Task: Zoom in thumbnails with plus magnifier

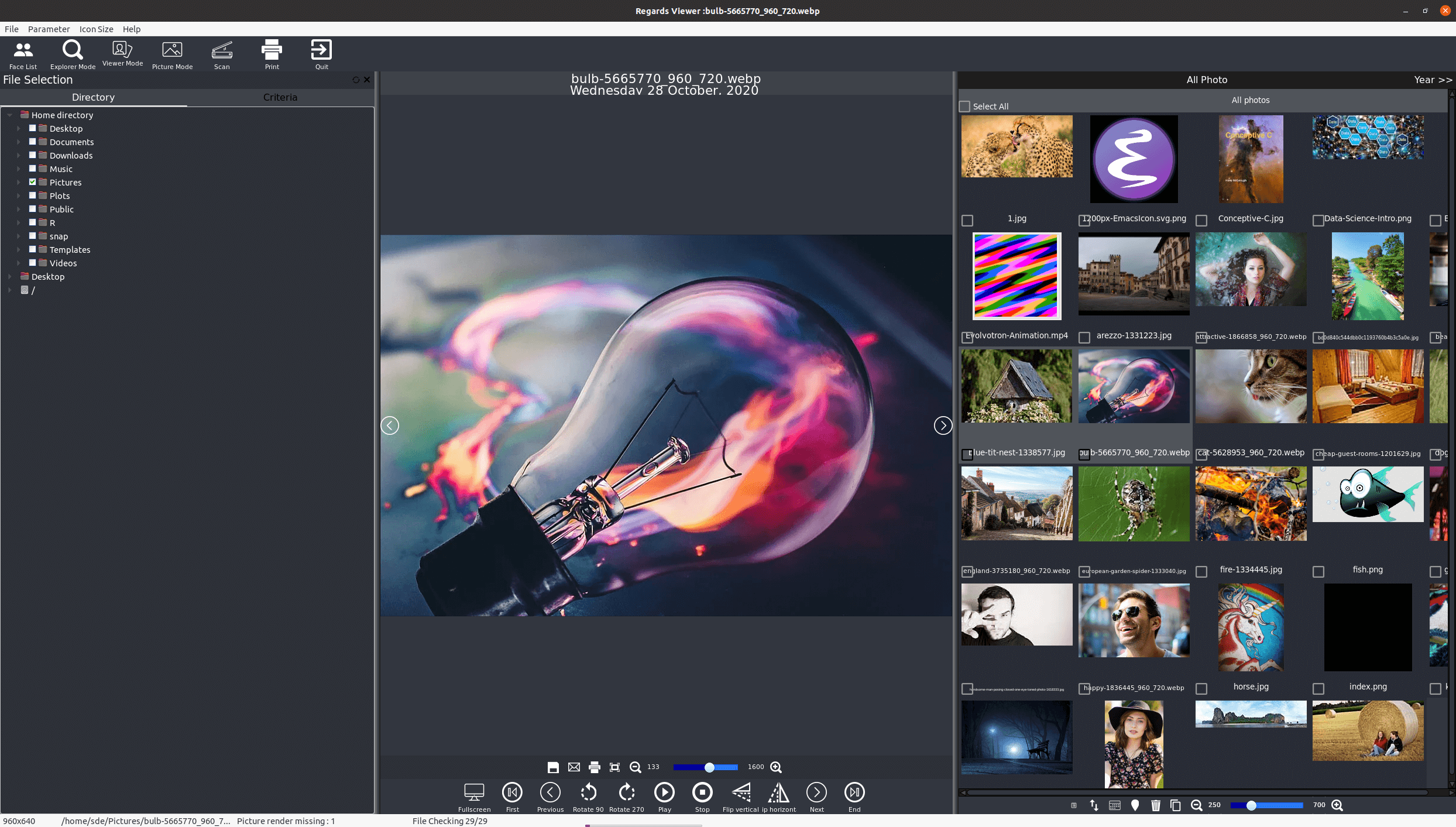Action: [1337, 805]
